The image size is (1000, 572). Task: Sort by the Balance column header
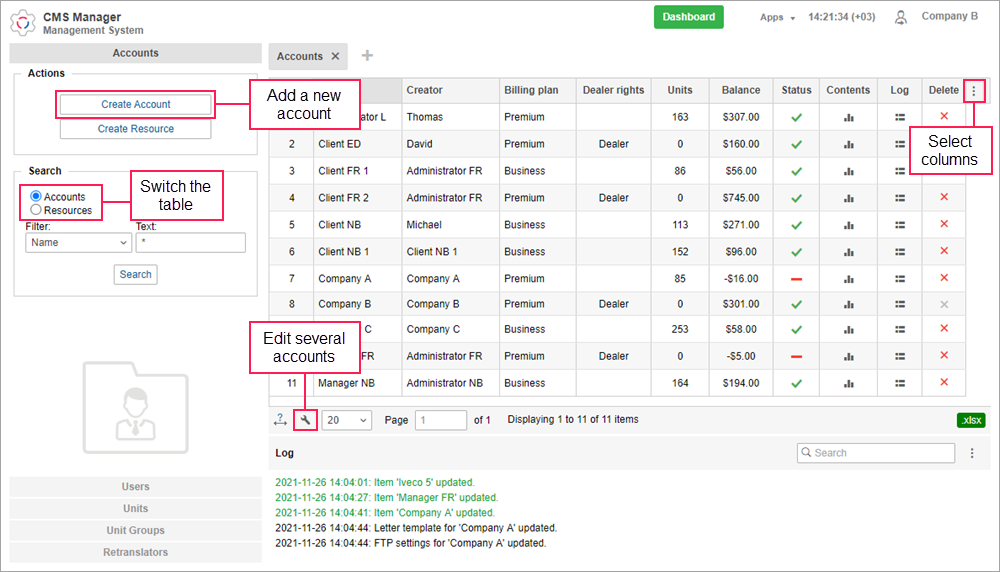pos(741,90)
